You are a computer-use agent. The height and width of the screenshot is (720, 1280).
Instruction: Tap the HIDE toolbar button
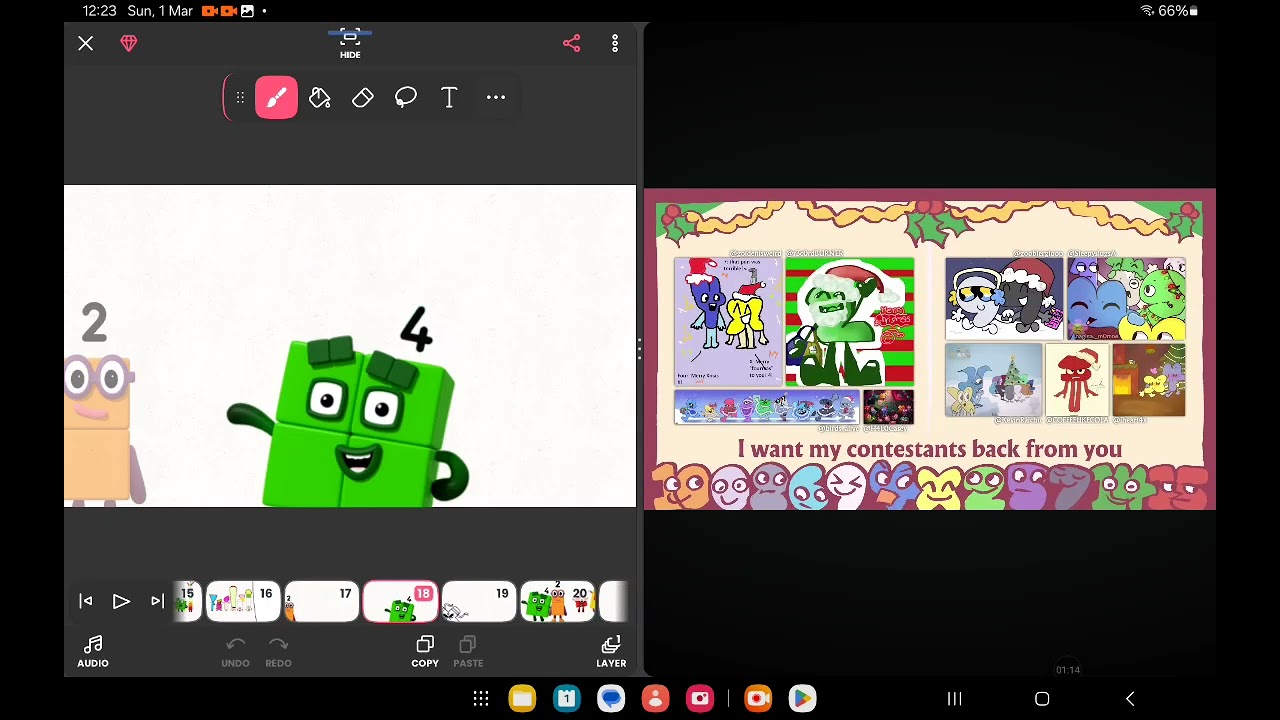[x=350, y=44]
